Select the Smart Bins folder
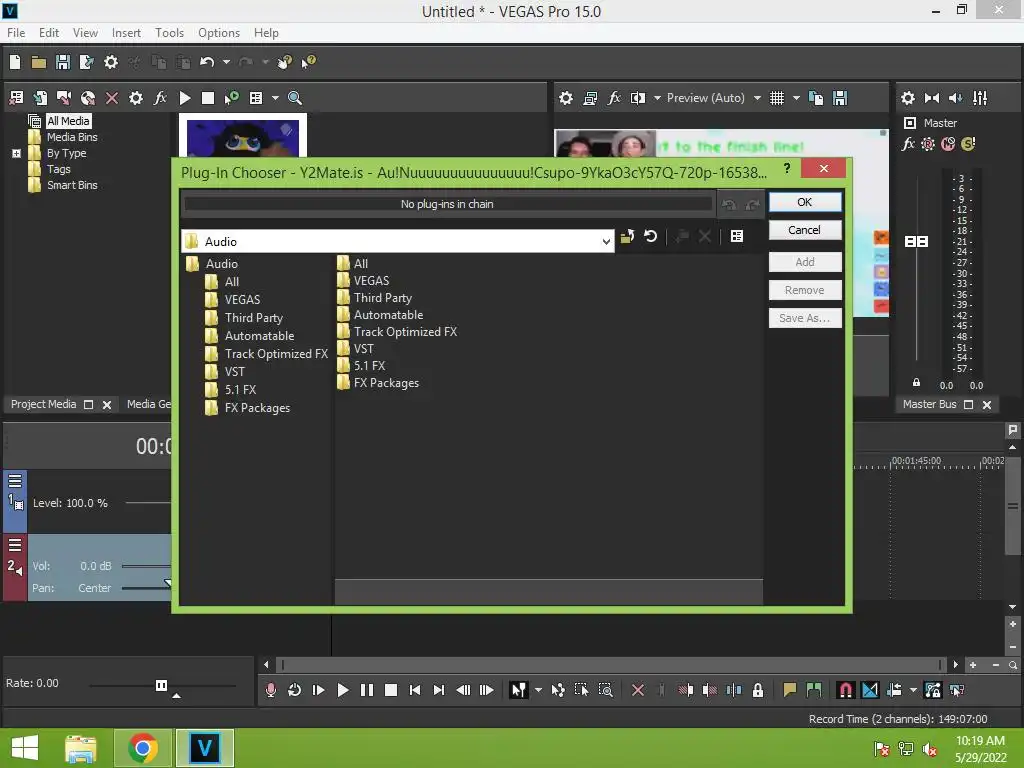1024x768 pixels. [x=72, y=185]
